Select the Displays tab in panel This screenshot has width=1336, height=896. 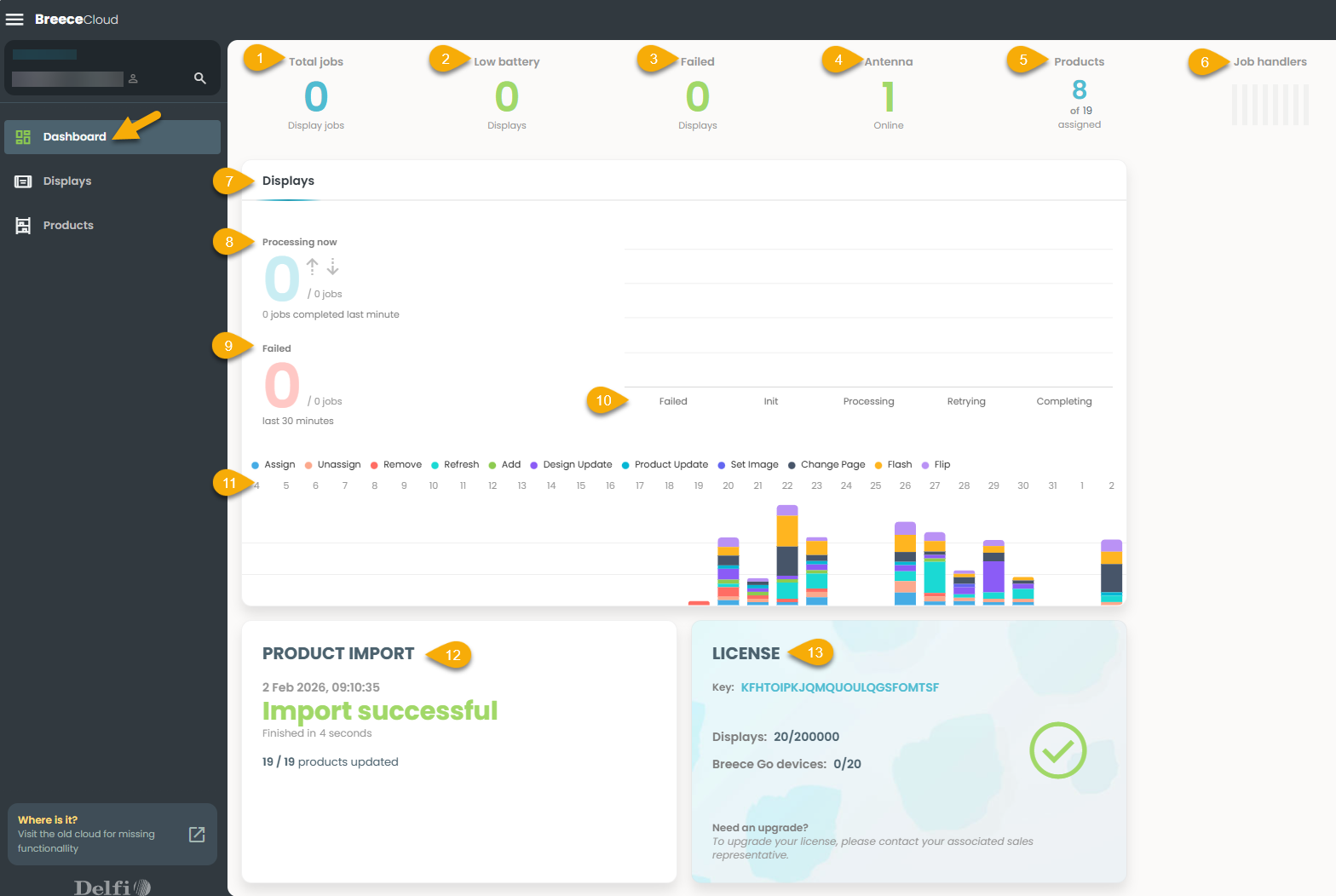[x=288, y=181]
